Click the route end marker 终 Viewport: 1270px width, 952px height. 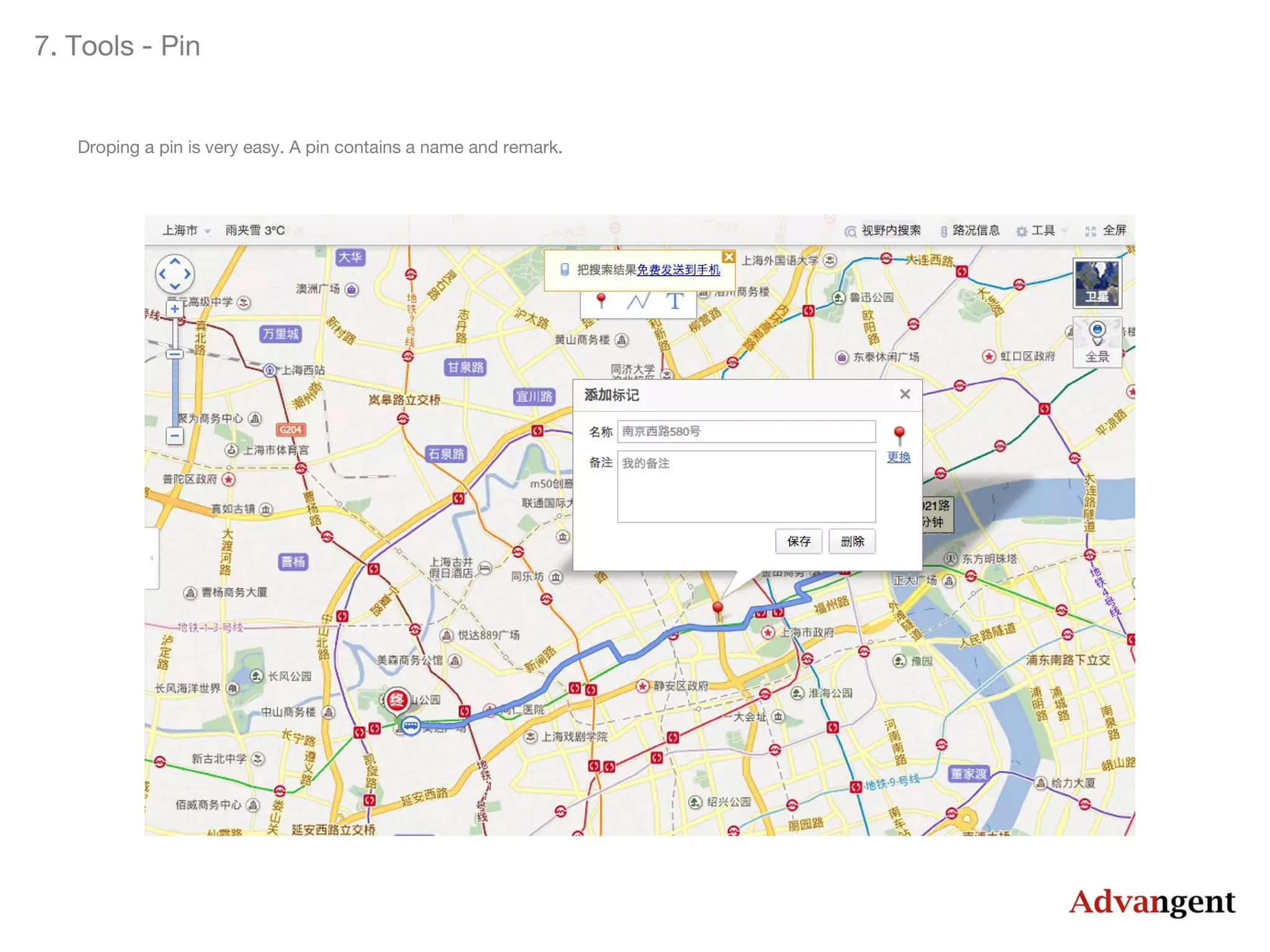coord(397,701)
